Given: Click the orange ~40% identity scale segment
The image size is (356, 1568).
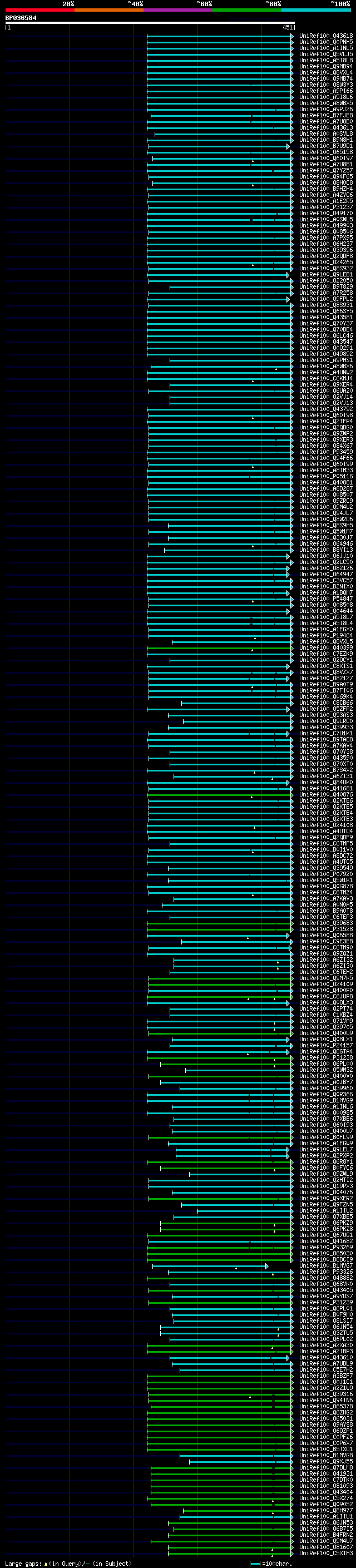Looking at the screenshot, I should click(109, 11).
